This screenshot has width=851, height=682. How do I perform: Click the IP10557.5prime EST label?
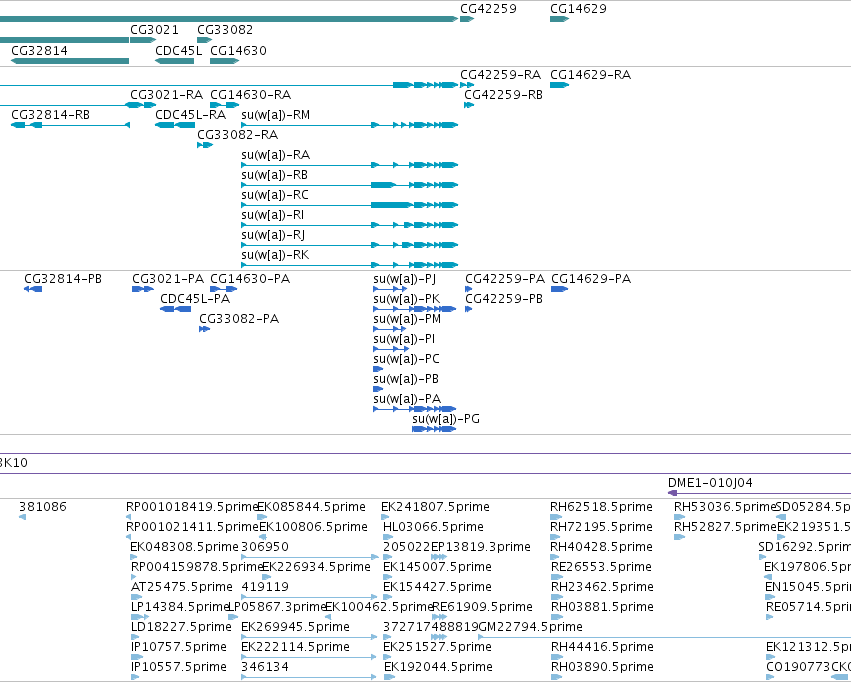tap(179, 667)
